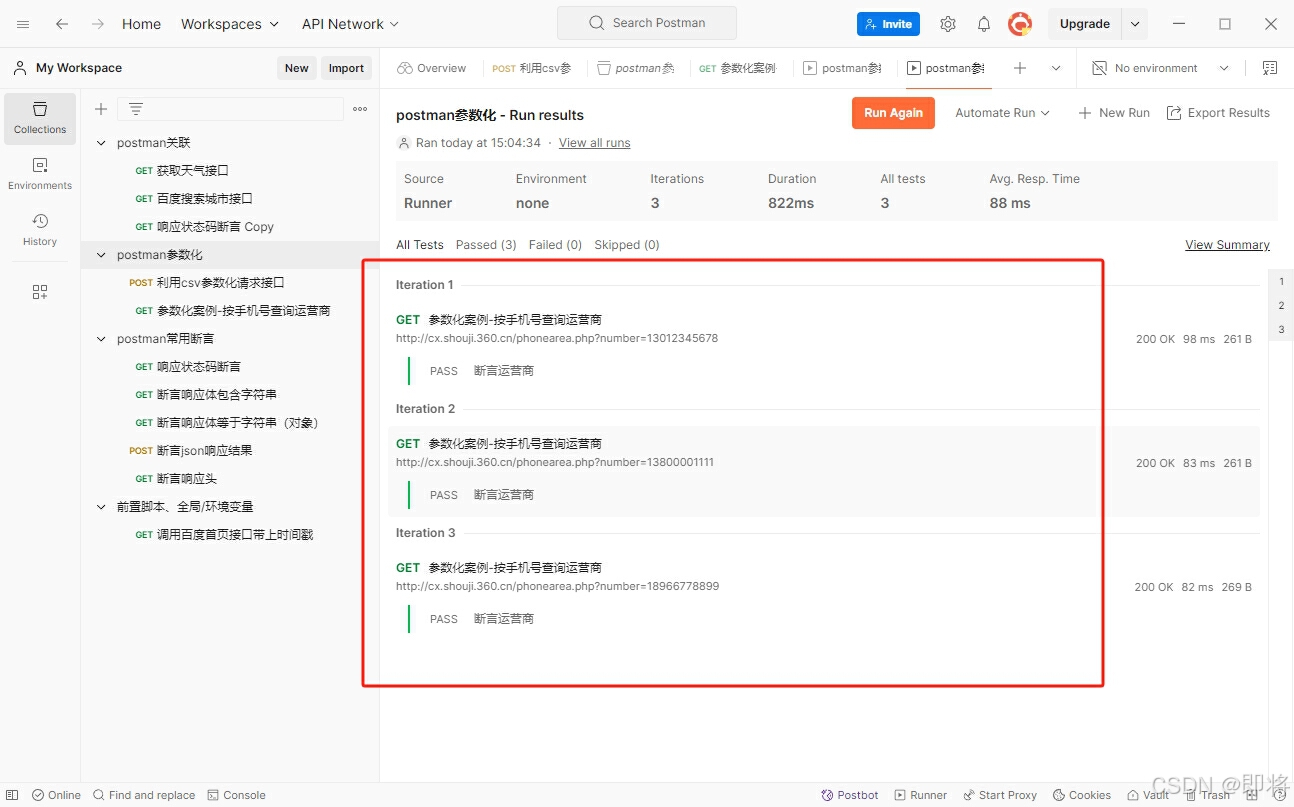Click Home in top bar
The width and height of the screenshot is (1294, 807).
(x=141, y=24)
